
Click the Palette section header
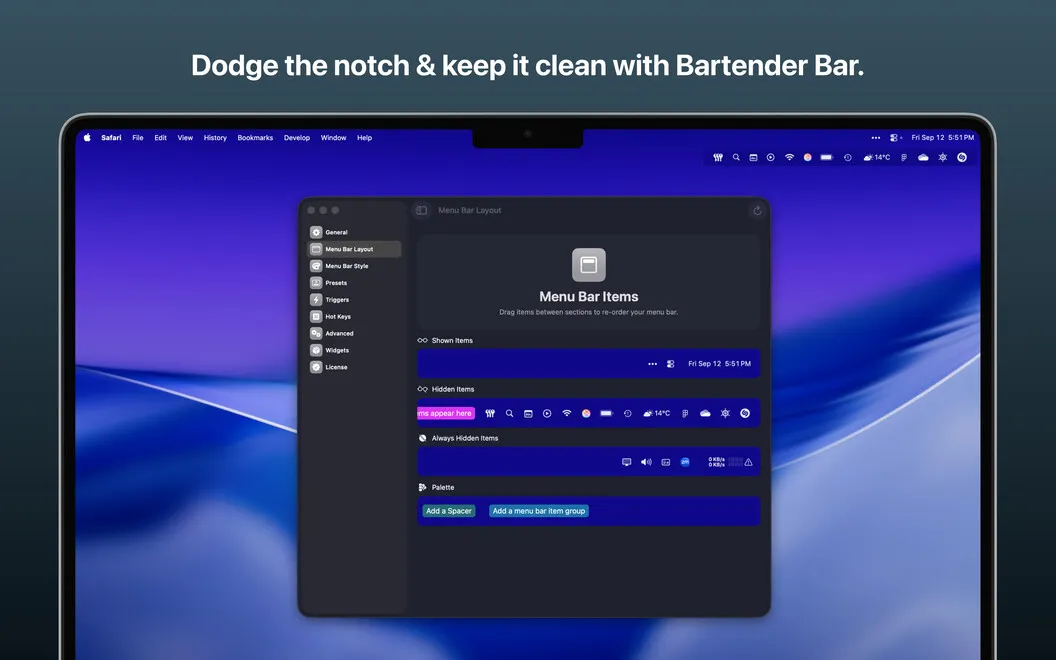(x=436, y=488)
